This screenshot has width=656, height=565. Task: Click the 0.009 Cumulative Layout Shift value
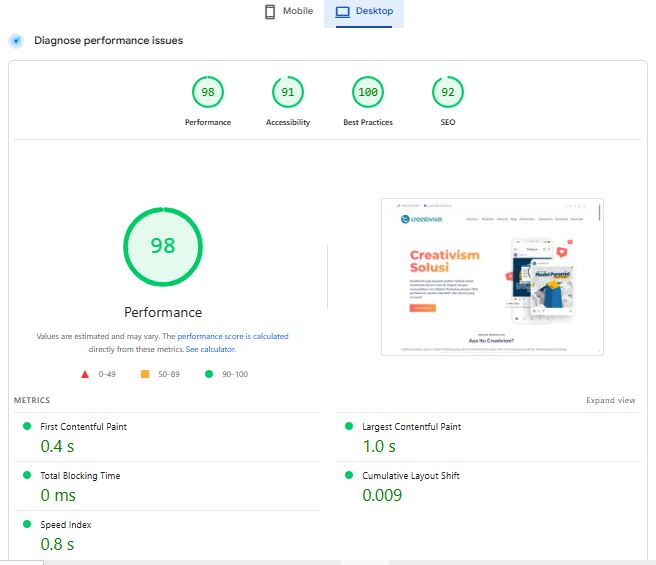tap(382, 495)
